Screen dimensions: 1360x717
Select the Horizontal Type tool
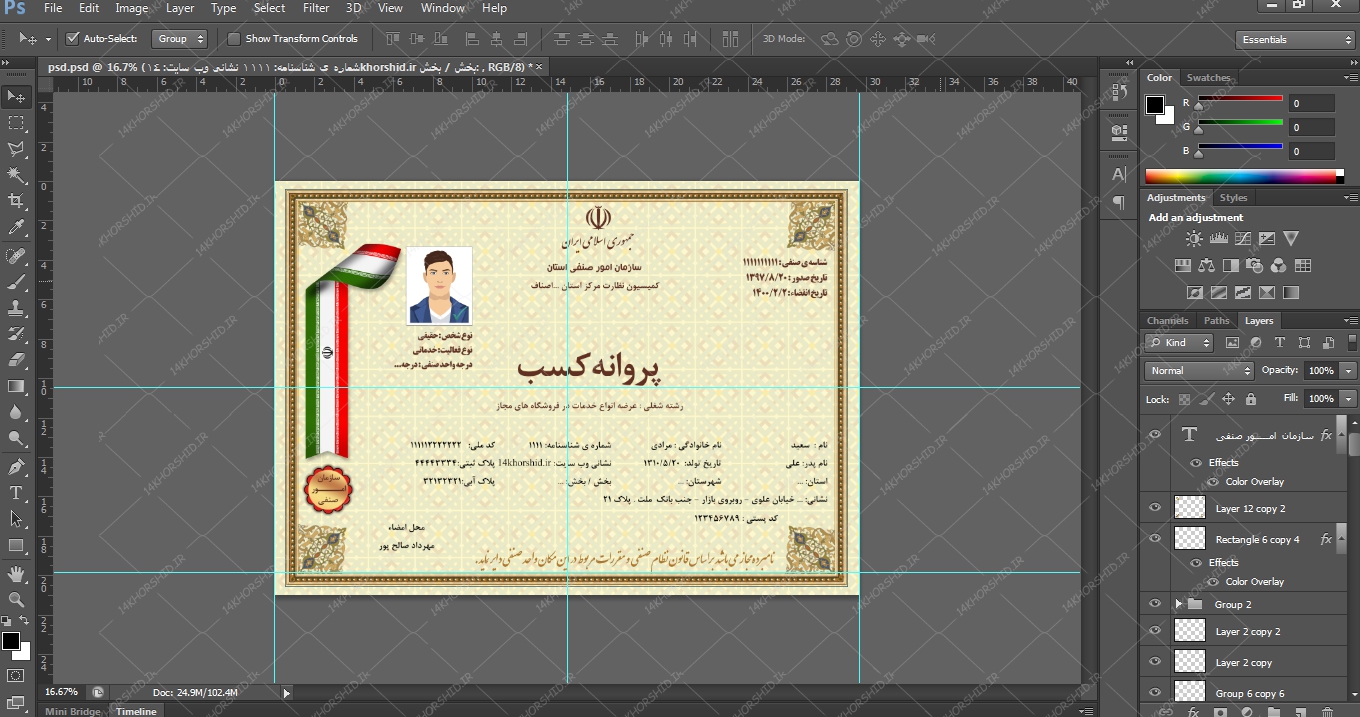16,493
